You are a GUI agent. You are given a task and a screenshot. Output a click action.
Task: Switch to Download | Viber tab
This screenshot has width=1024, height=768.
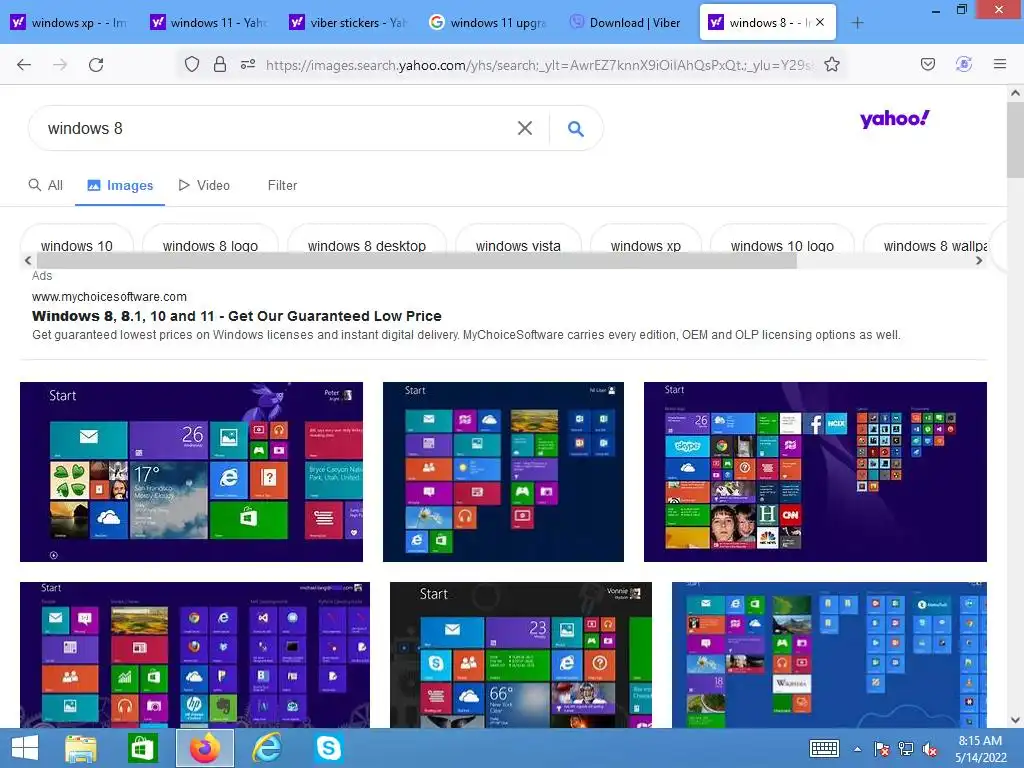point(627,23)
